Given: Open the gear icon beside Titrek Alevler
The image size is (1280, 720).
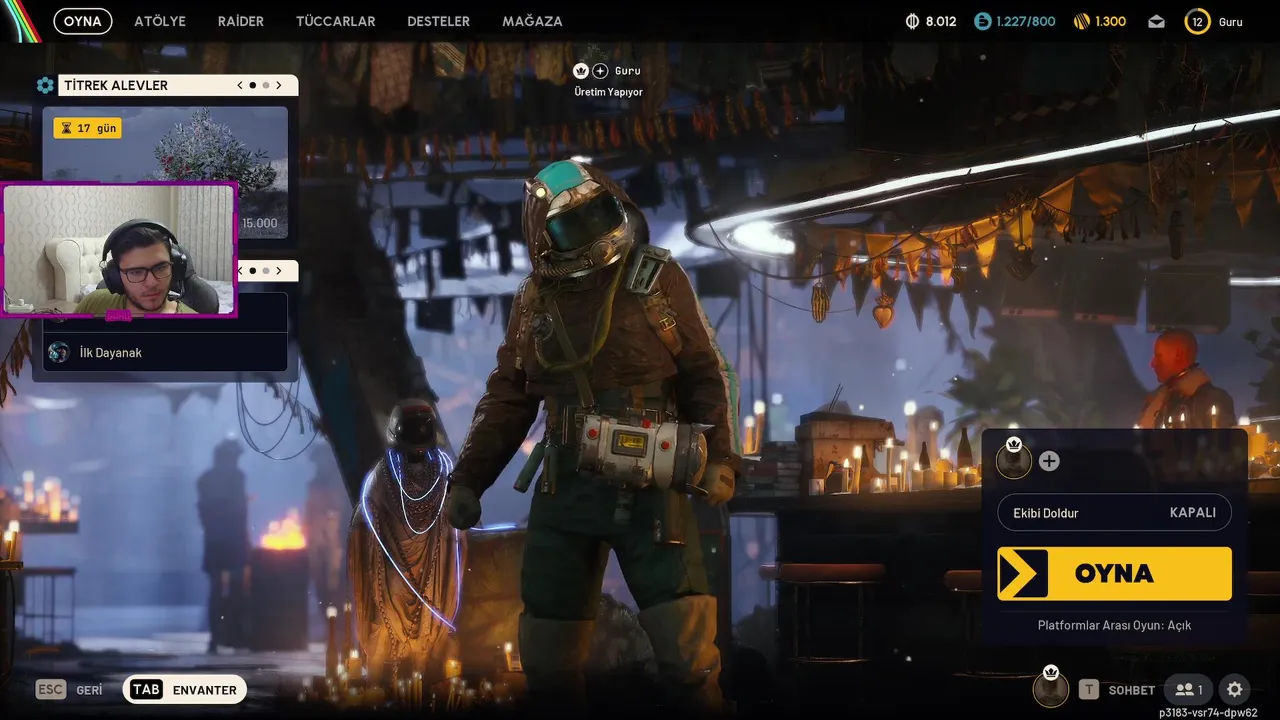Looking at the screenshot, I should tap(45, 85).
